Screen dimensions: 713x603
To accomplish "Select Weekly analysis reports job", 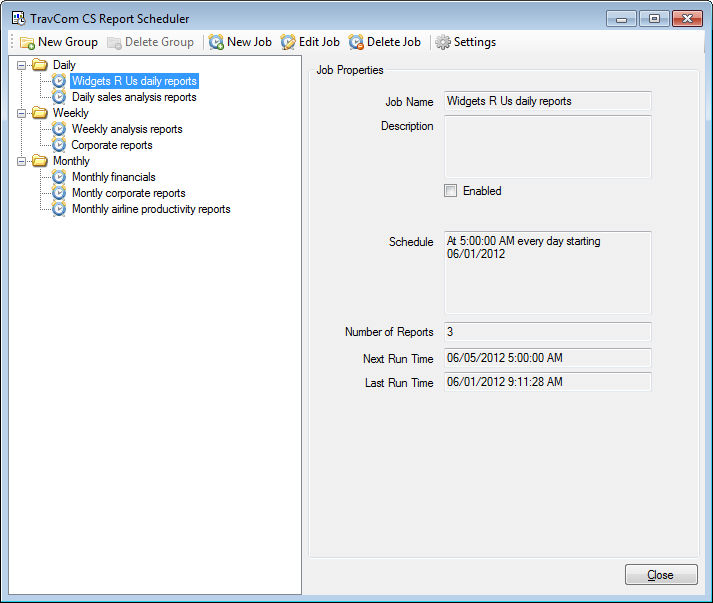I will coord(127,129).
